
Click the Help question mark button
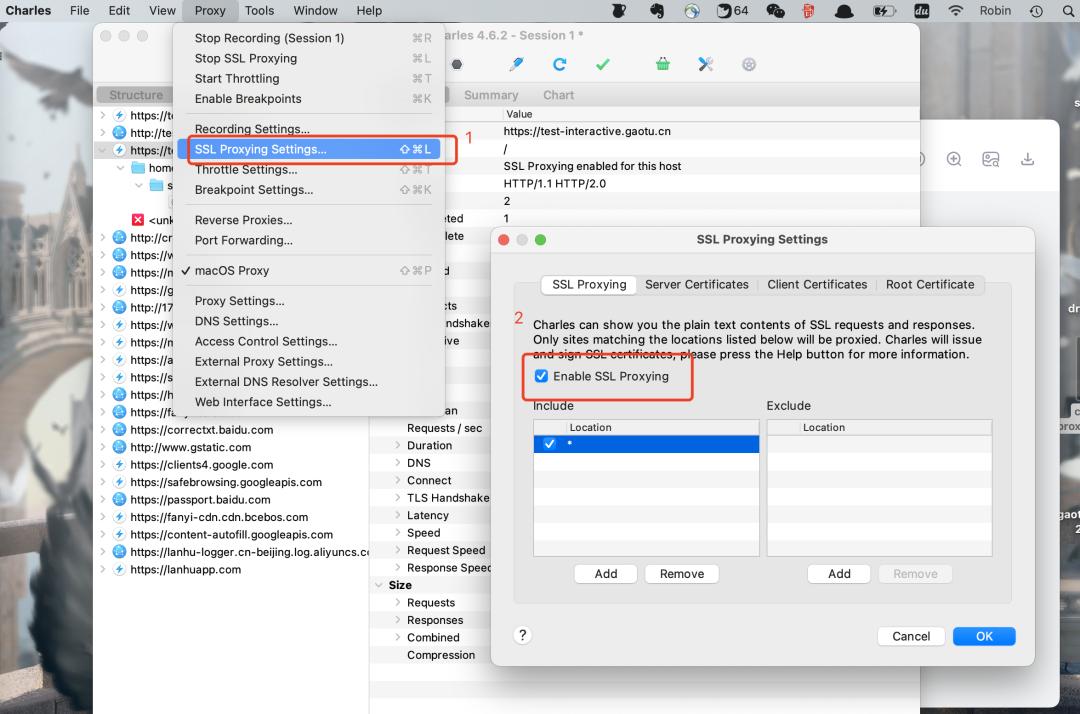[x=522, y=635]
